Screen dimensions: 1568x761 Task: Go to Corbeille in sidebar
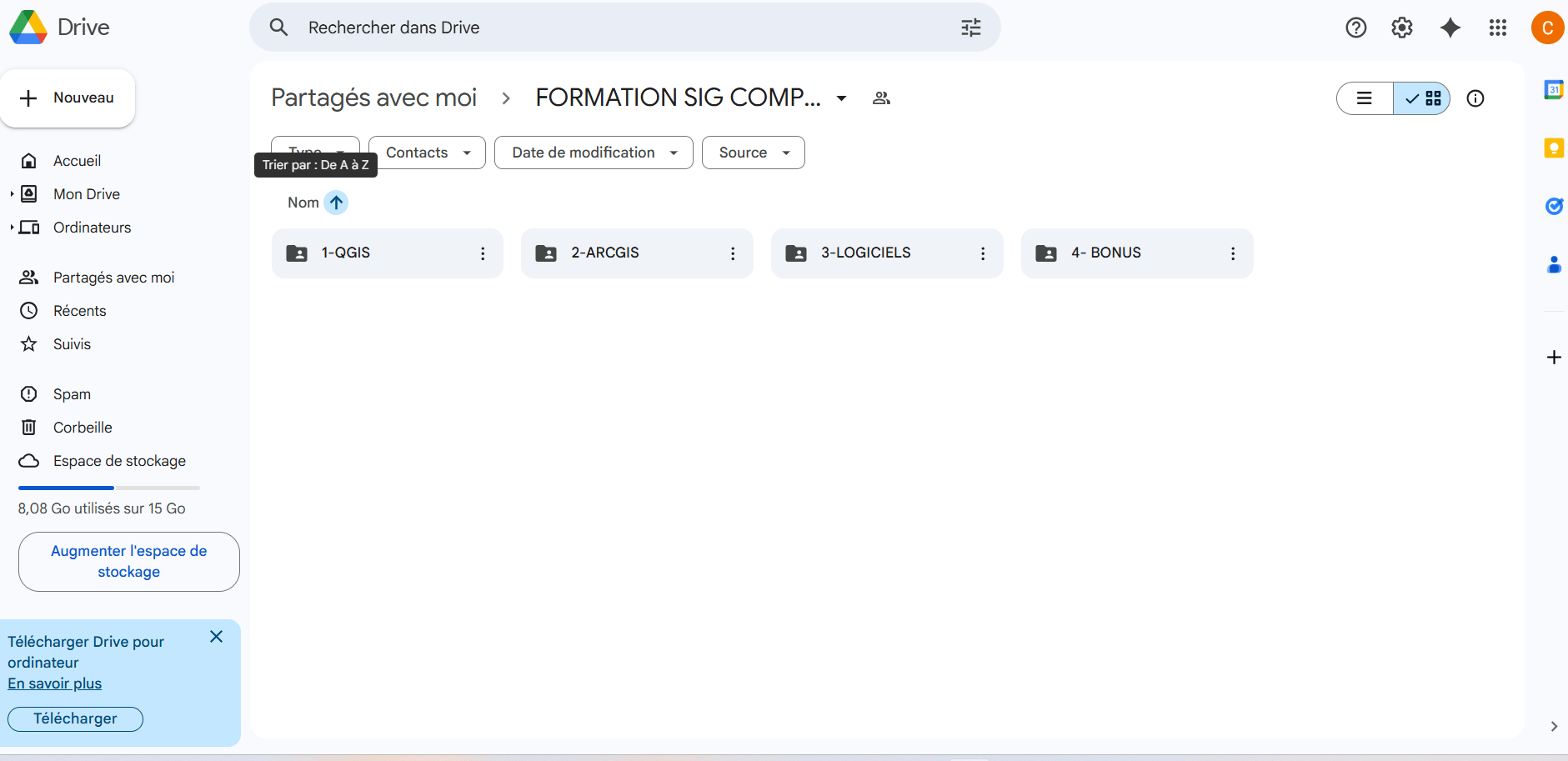pos(83,428)
